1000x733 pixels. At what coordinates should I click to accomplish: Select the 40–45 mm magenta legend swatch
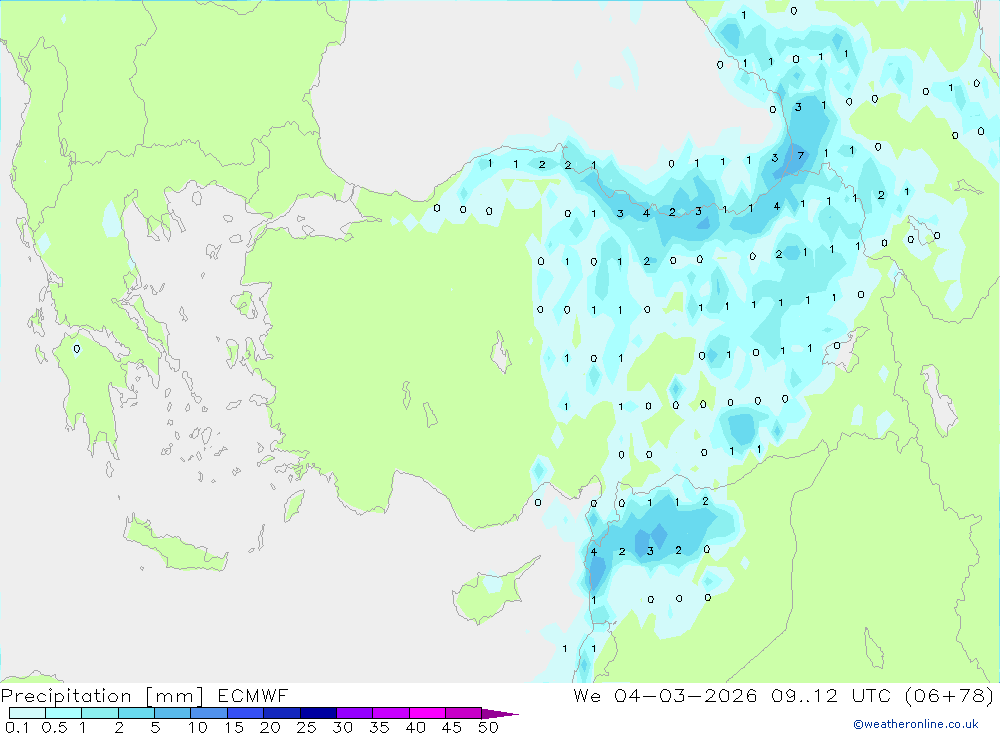click(x=427, y=713)
